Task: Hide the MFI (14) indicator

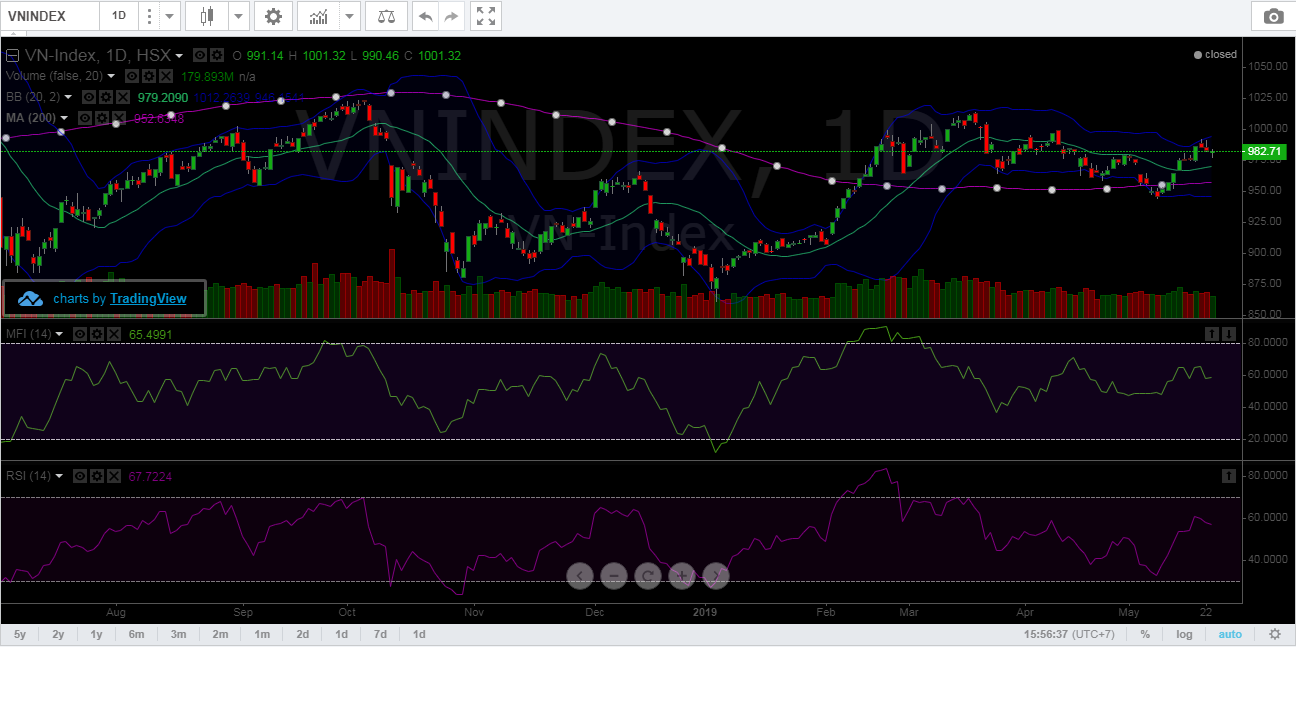Action: (x=81, y=334)
